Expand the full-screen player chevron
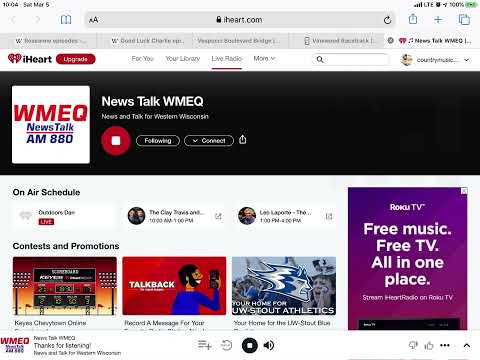The height and width of the screenshot is (360, 480). pyautogui.click(x=467, y=345)
